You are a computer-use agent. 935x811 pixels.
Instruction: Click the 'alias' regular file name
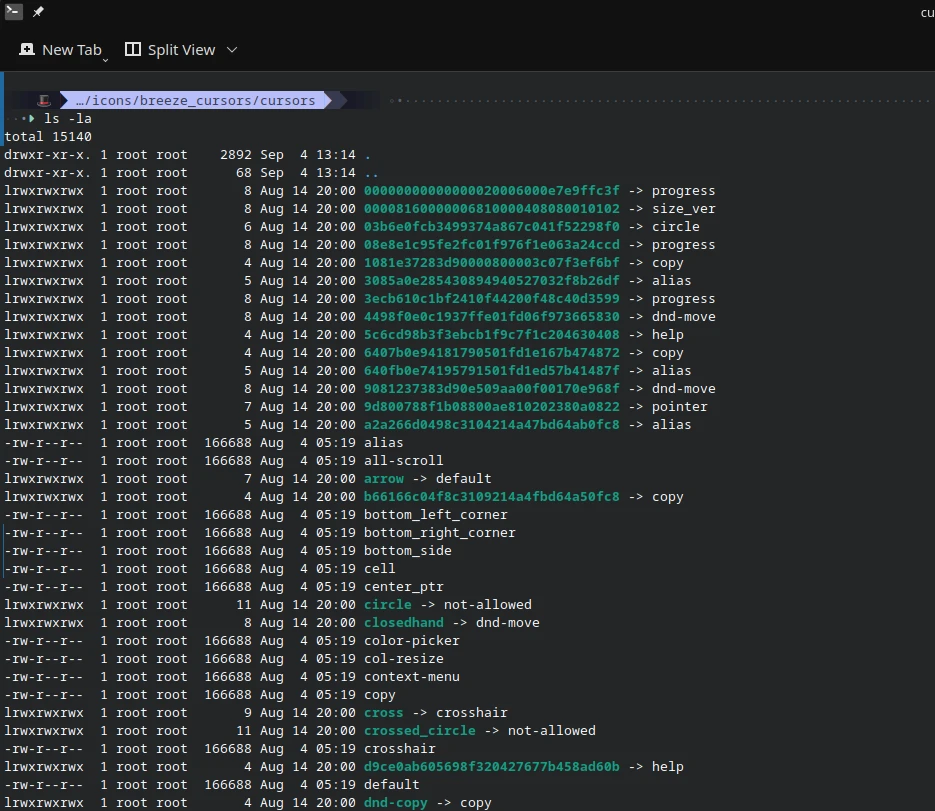pos(383,442)
